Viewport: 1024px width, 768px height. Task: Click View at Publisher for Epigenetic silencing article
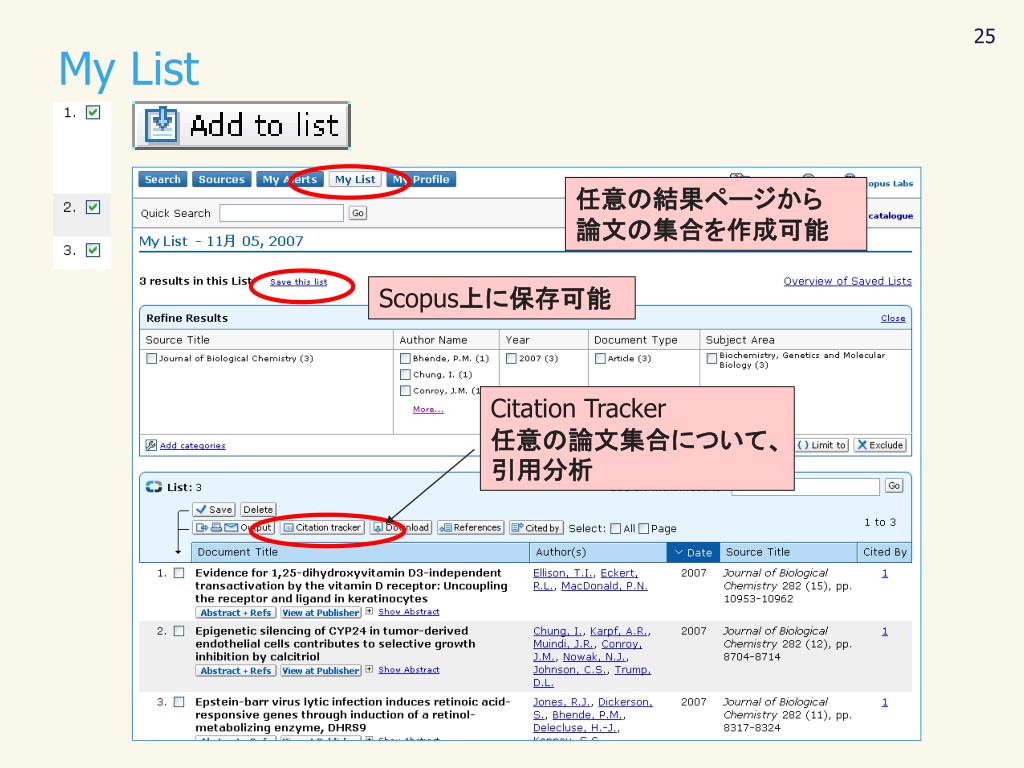click(321, 671)
